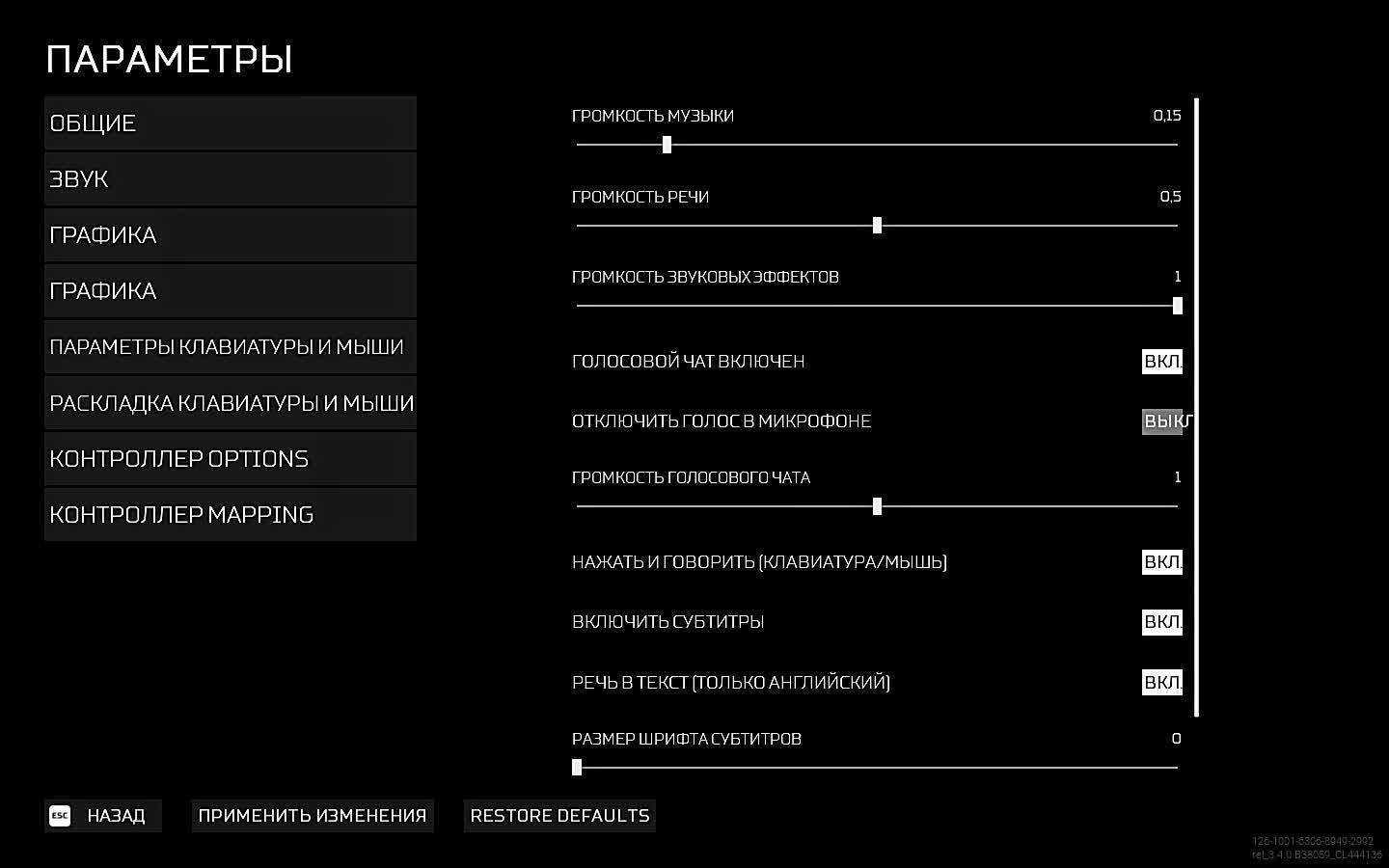This screenshot has width=1389, height=868.
Task: Open ПАРАМЕТРЫ КЛАВИАТУРЫ И МЫШИ section
Action: (x=230, y=347)
